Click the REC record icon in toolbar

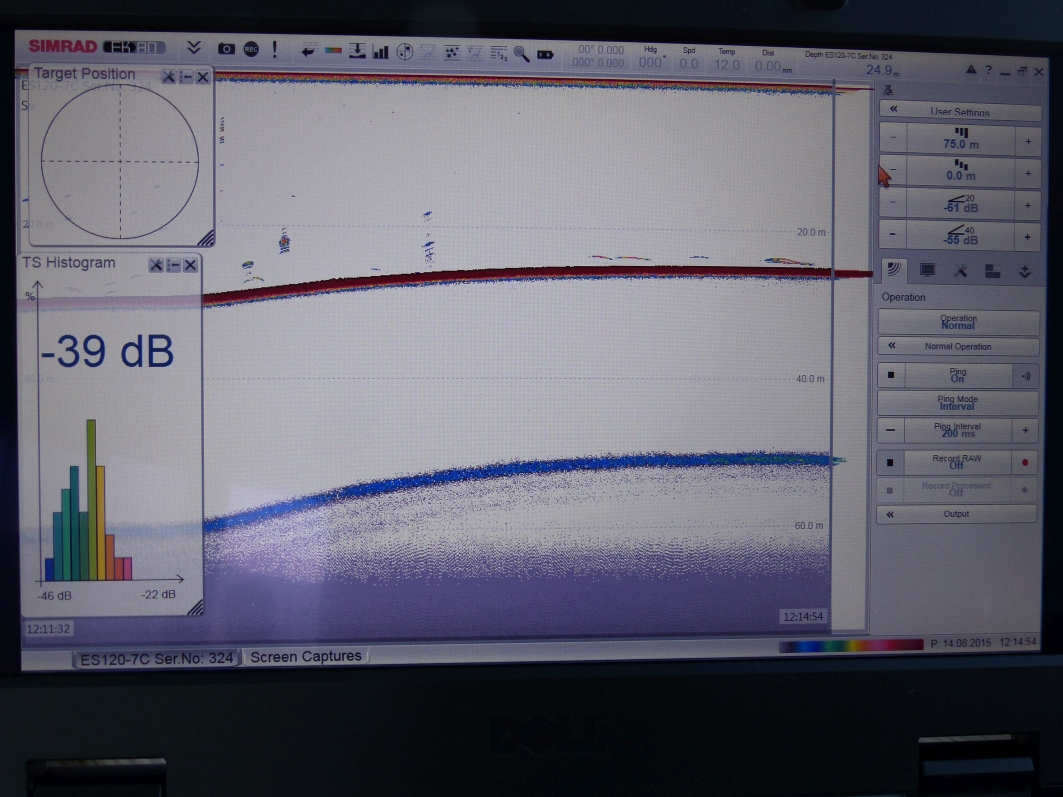tap(251, 49)
